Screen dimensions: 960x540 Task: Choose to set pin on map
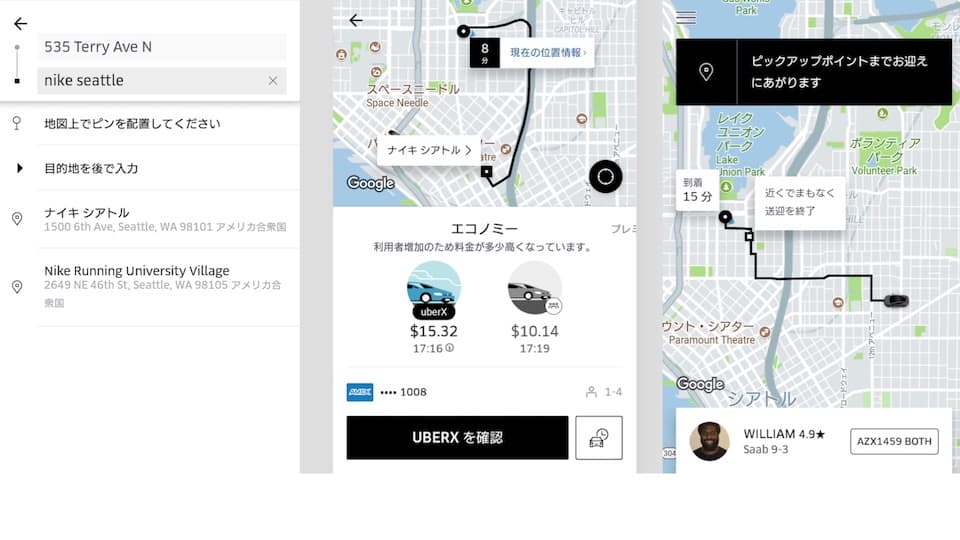point(150,124)
